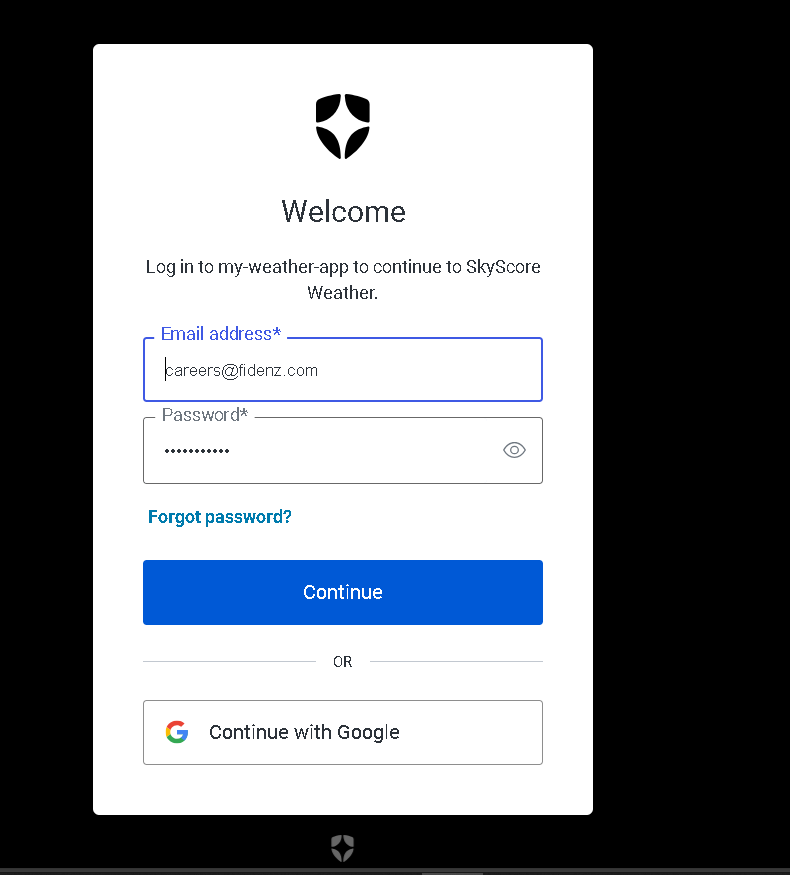Open the Forgot password? link
The width and height of the screenshot is (790, 875).
click(x=219, y=517)
